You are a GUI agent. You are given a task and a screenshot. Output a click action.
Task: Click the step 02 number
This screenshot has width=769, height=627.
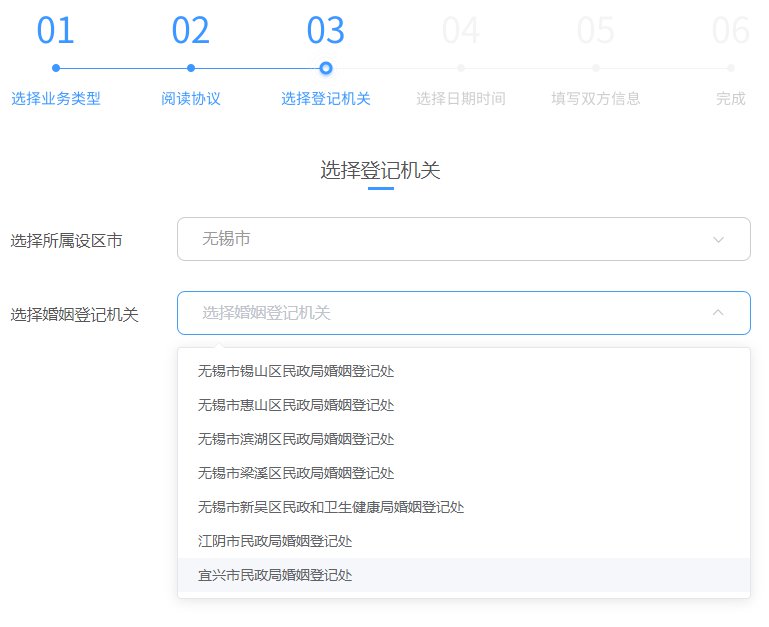190,31
